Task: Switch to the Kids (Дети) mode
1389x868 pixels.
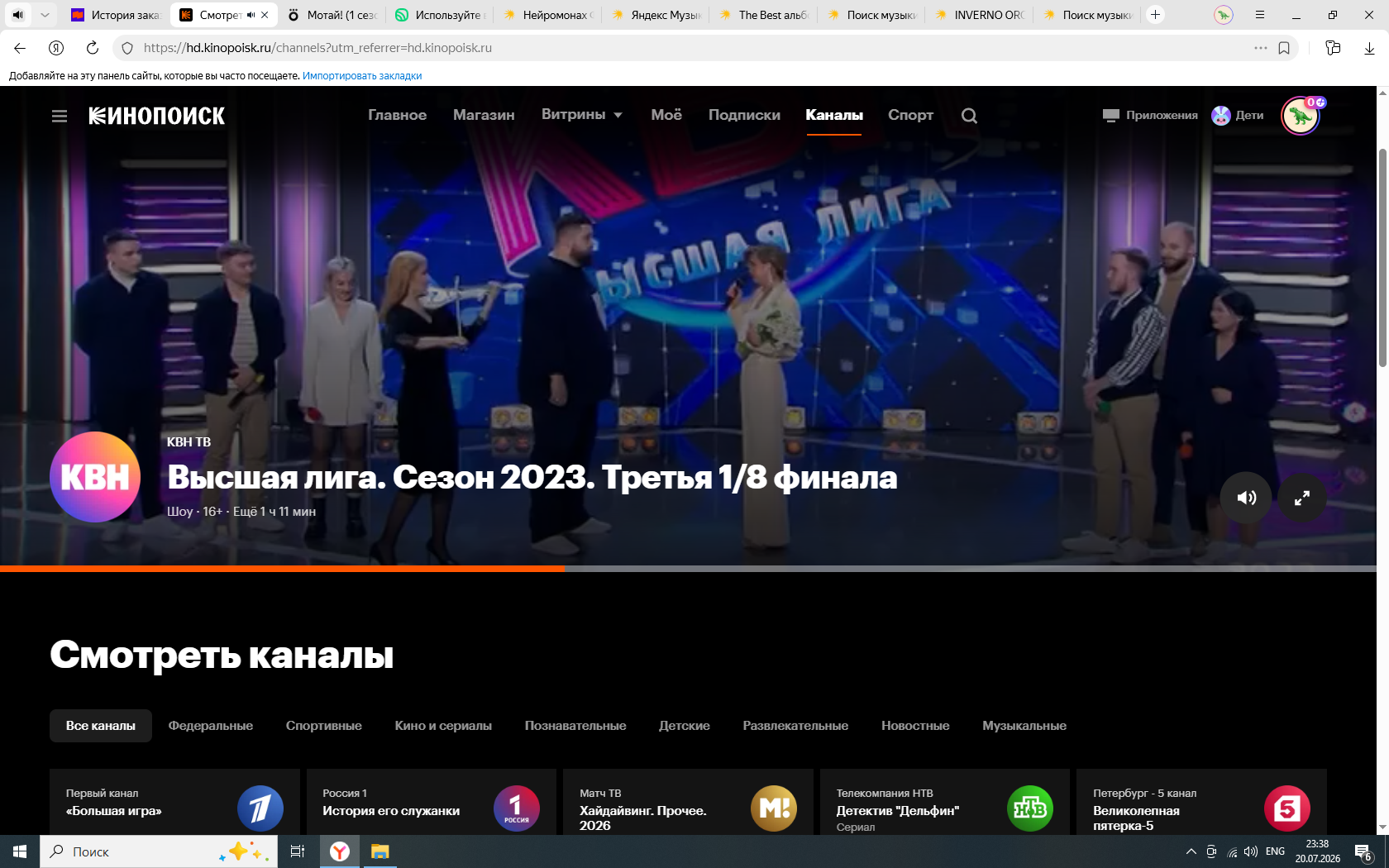Action: coord(1238,116)
